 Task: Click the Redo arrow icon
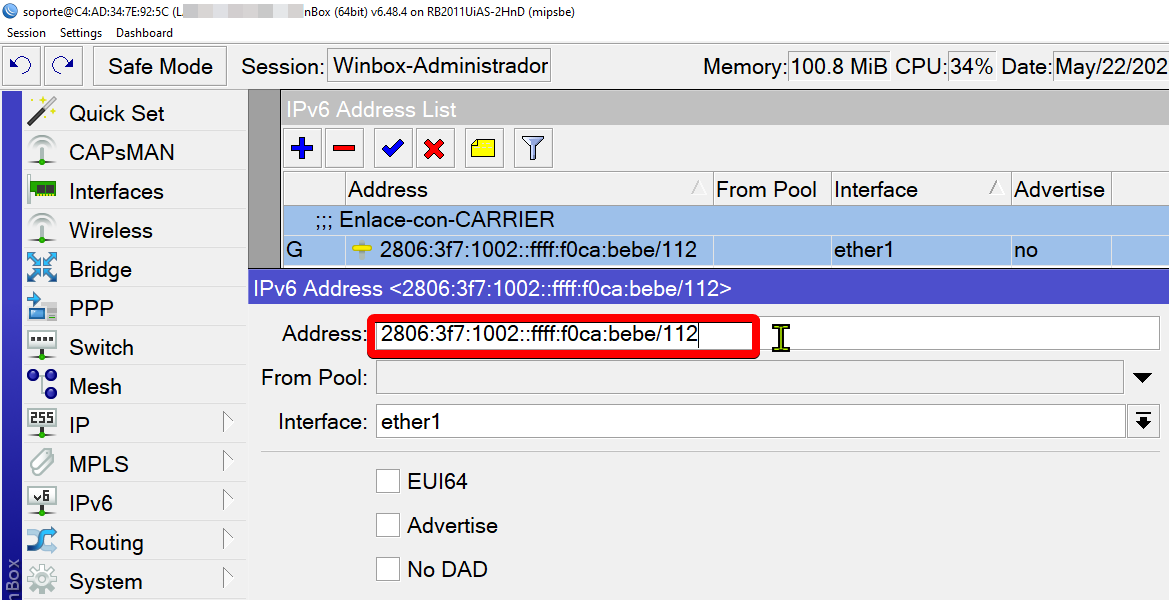[x=62, y=65]
